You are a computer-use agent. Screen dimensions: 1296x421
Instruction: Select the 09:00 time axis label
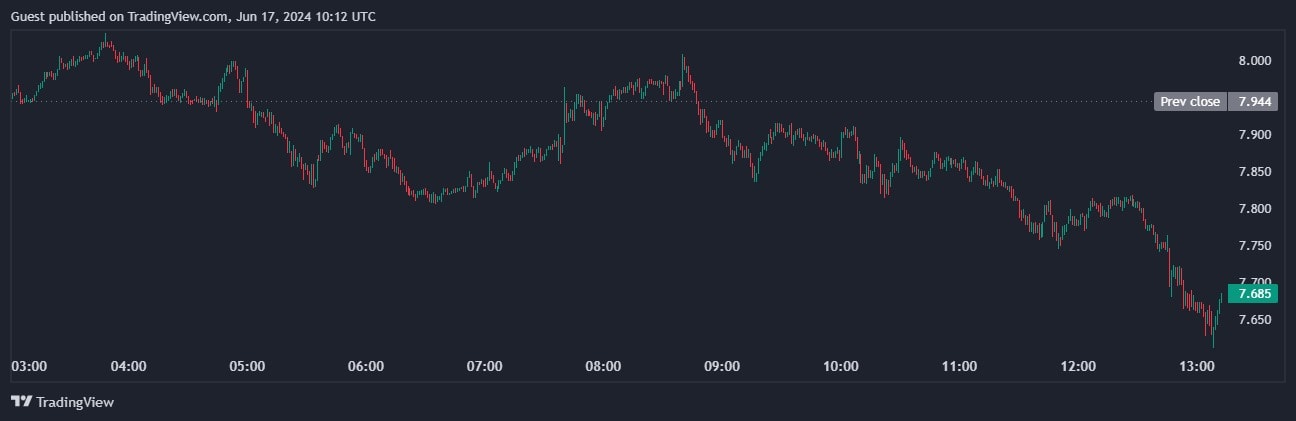click(x=722, y=366)
